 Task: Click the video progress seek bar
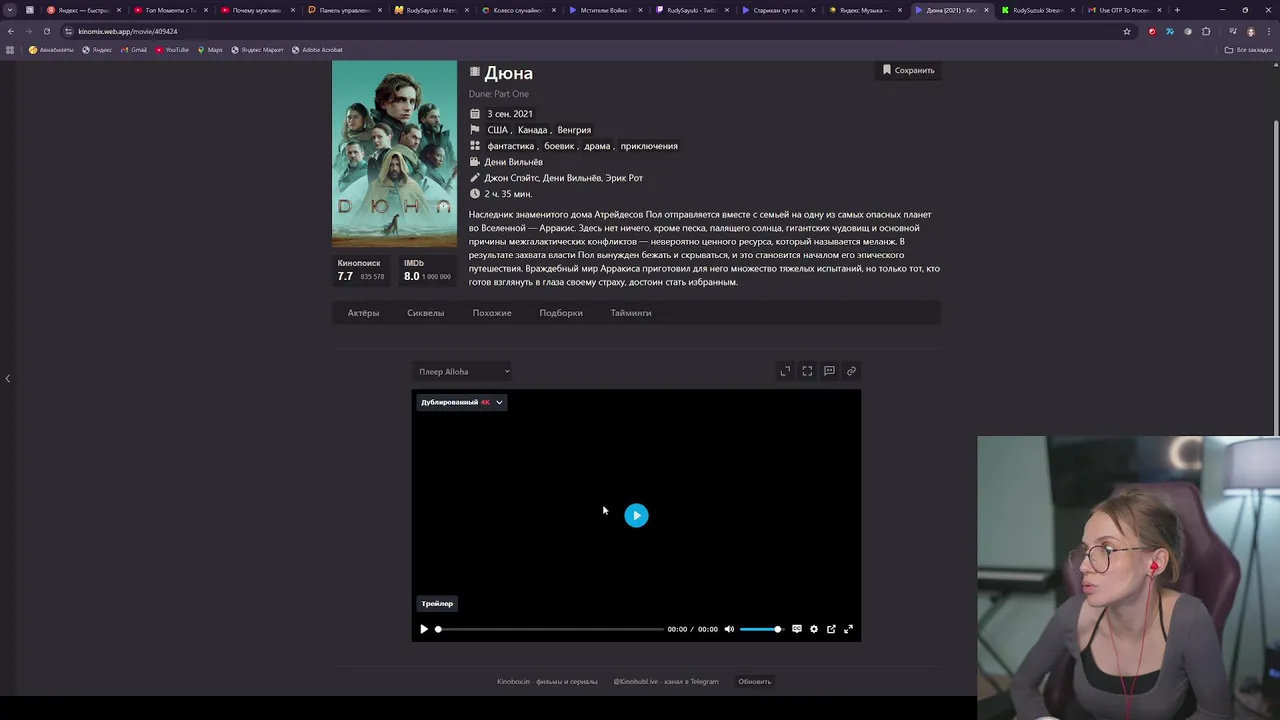(550, 629)
